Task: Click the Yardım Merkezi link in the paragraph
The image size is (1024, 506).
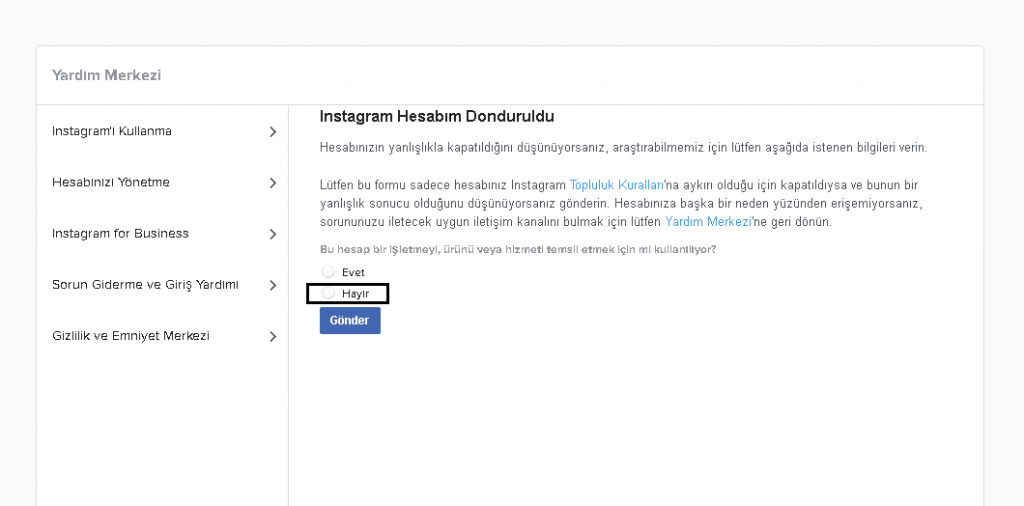Action: pos(707,222)
